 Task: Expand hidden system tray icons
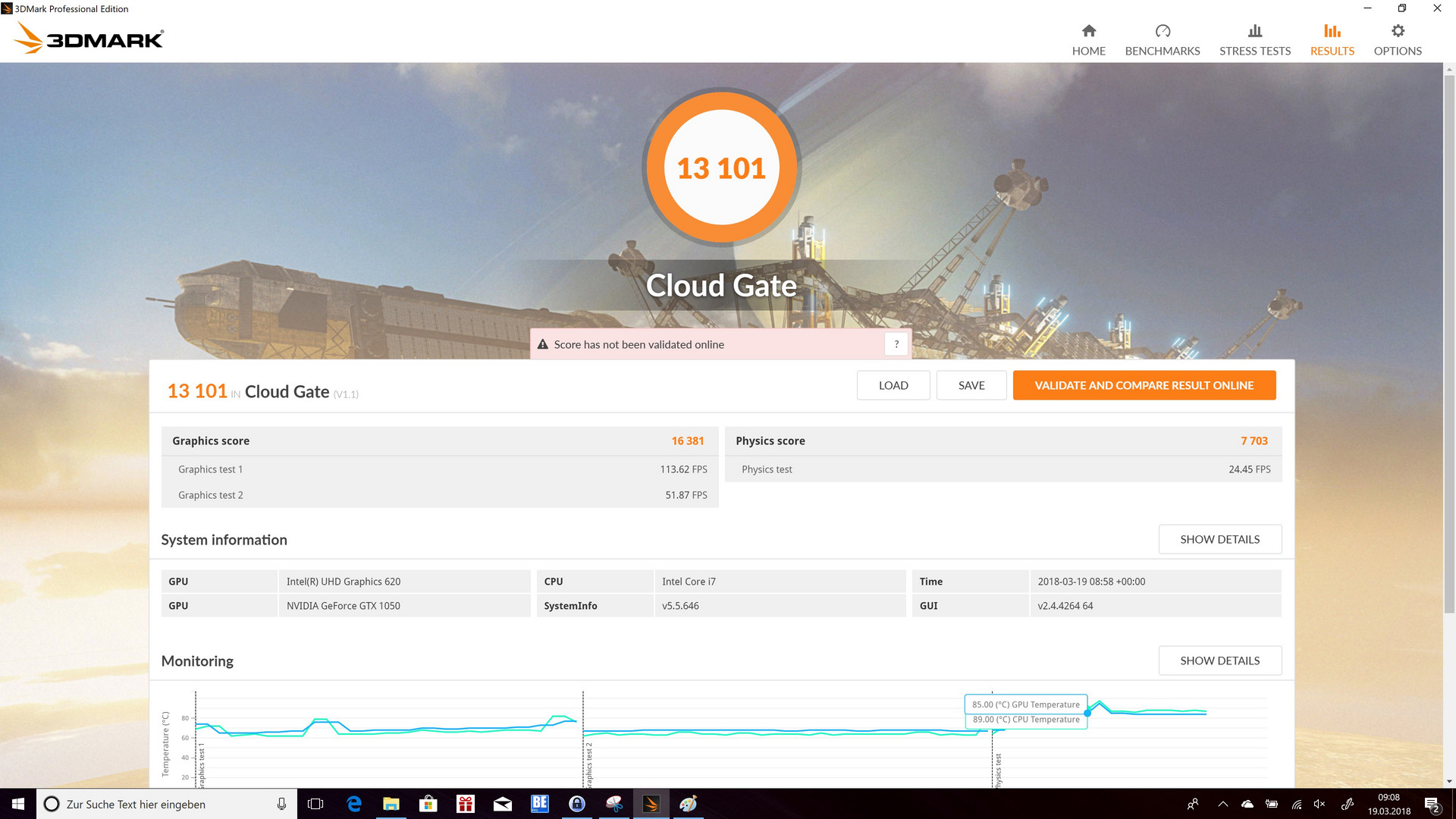1222,804
